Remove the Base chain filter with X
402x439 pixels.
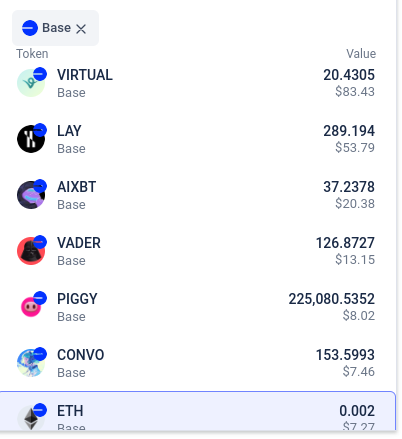coord(81,29)
